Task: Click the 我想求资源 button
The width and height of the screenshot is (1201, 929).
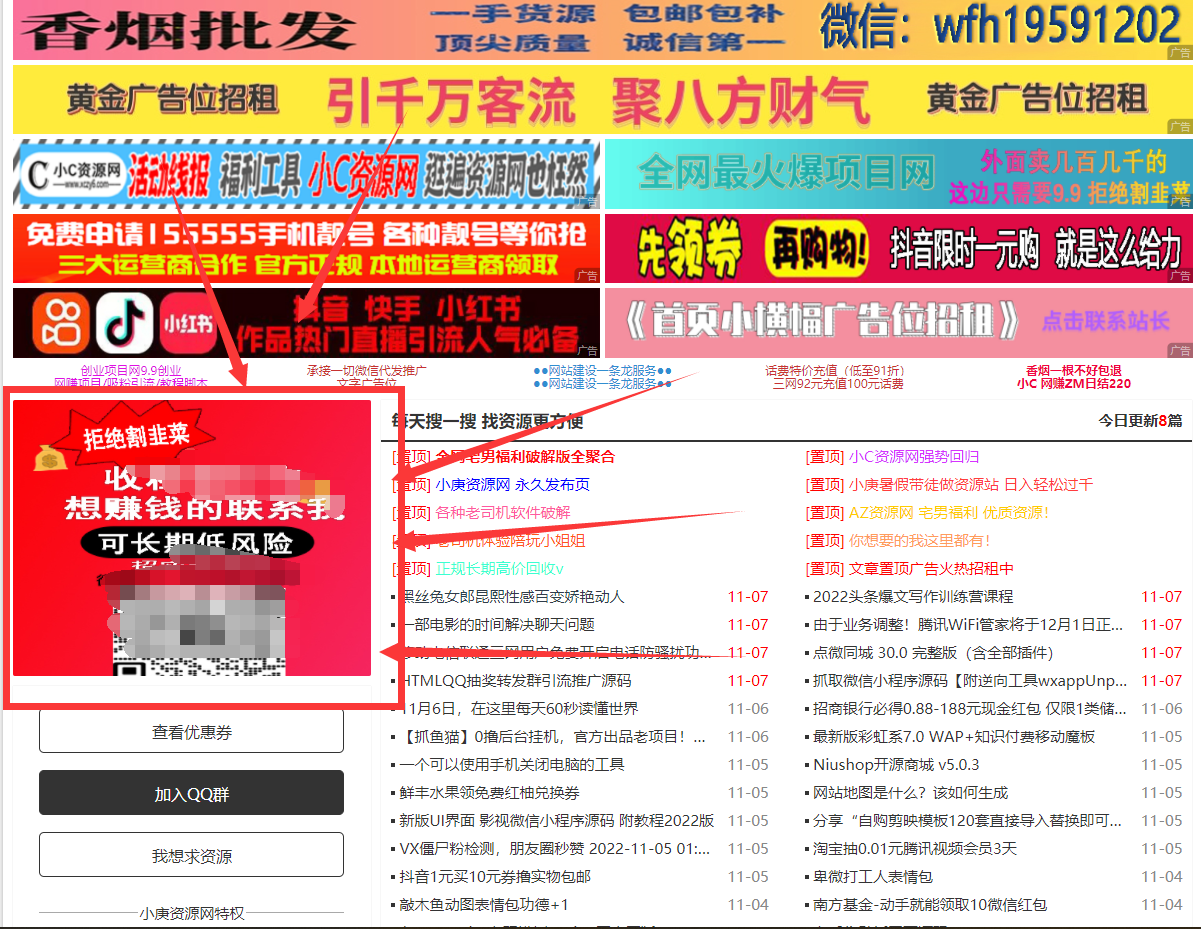Action: (x=191, y=856)
